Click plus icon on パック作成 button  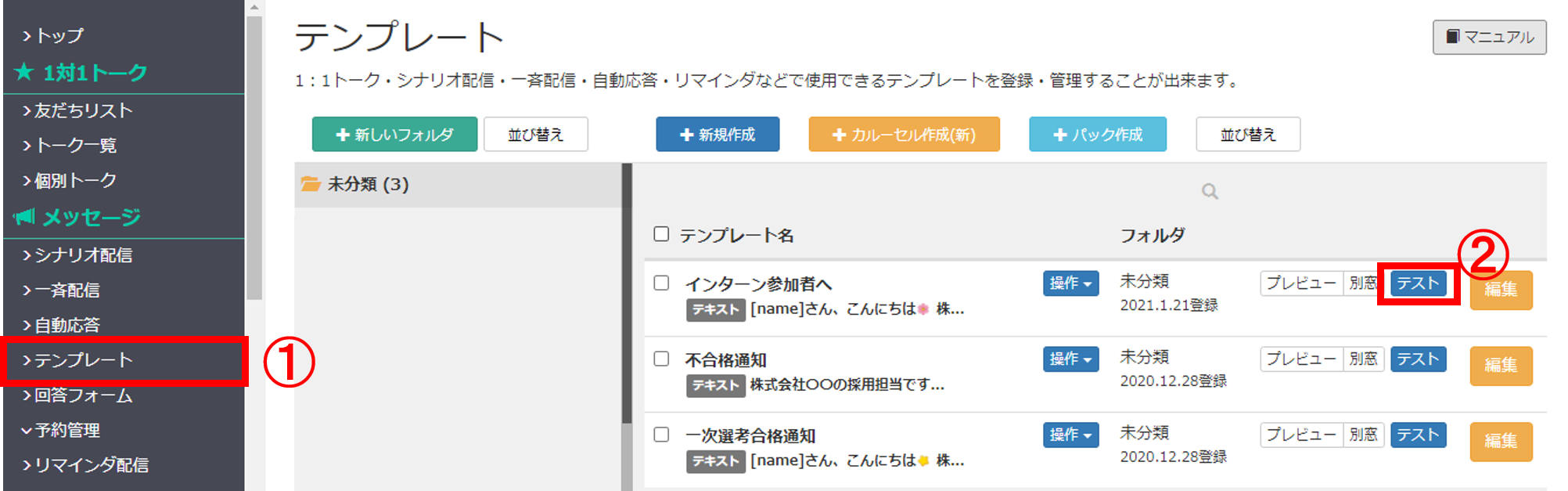[x=1060, y=135]
